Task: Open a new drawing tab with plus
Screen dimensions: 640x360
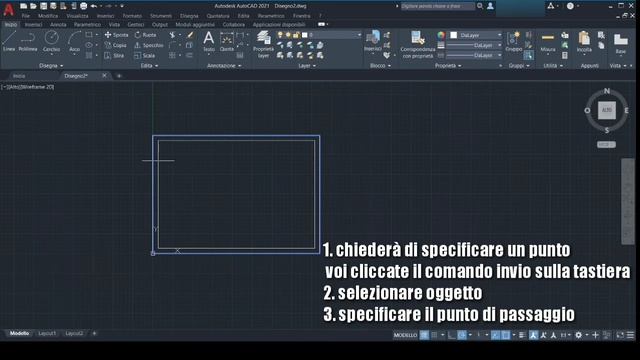Action: click(119, 76)
